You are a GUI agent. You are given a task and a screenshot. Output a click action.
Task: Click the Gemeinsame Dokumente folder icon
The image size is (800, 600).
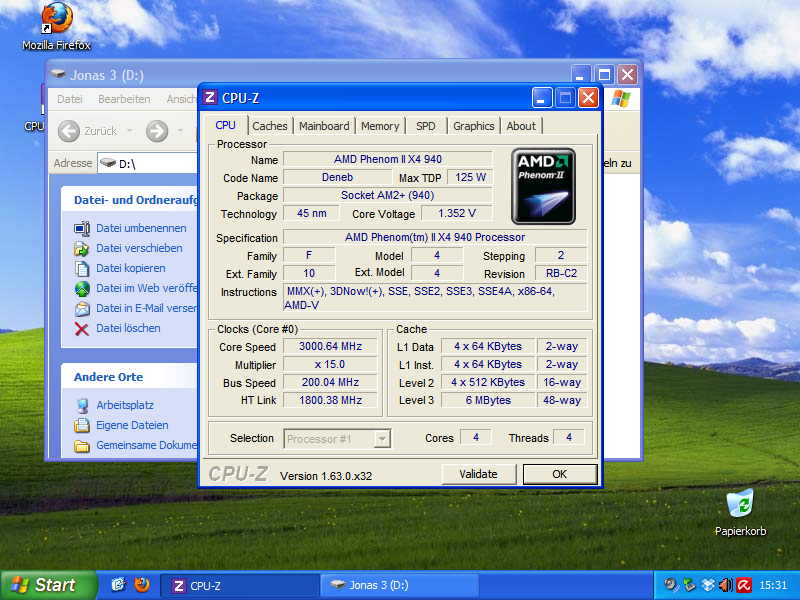pos(82,445)
